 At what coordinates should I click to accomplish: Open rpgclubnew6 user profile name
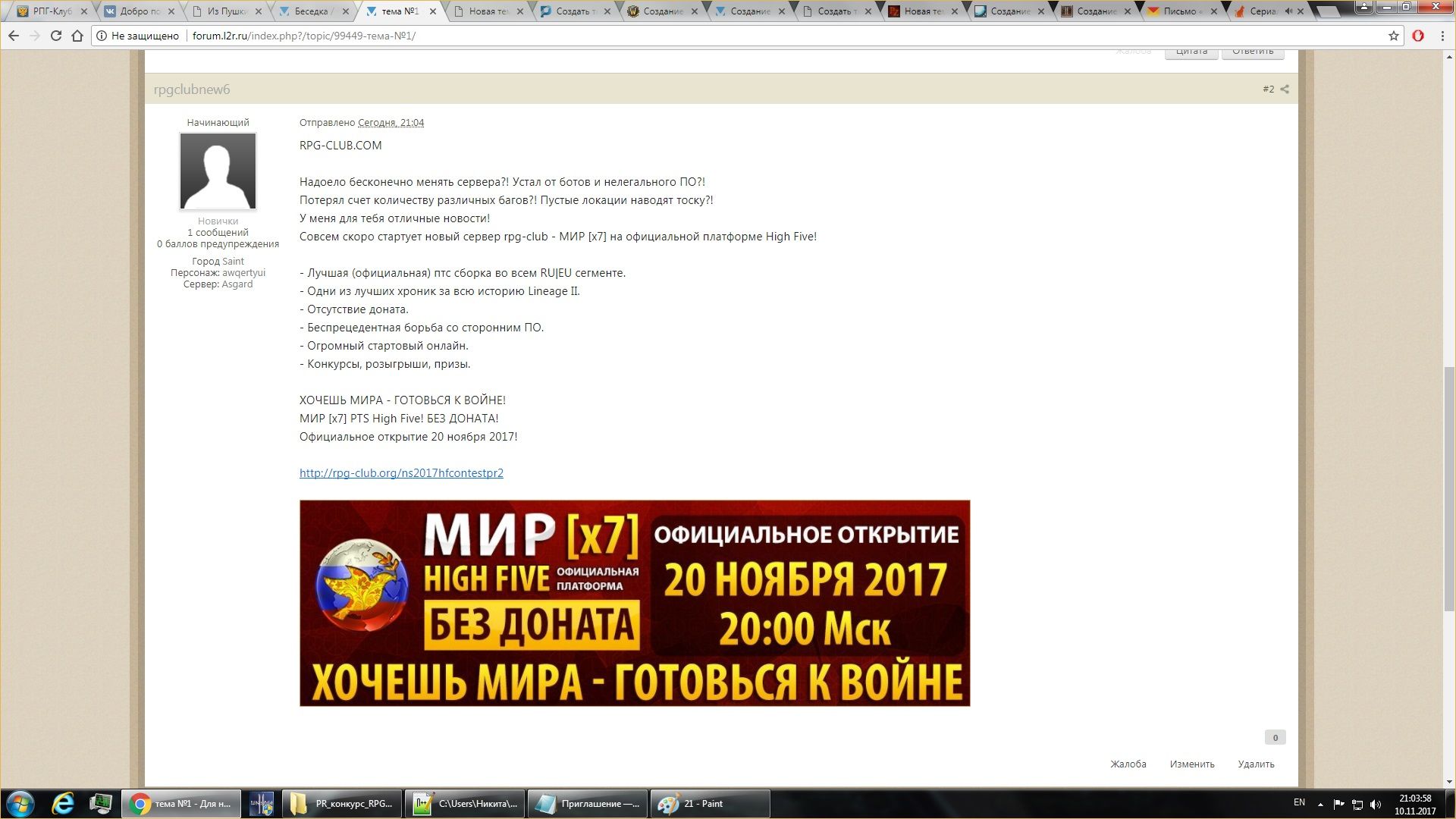click(x=192, y=89)
